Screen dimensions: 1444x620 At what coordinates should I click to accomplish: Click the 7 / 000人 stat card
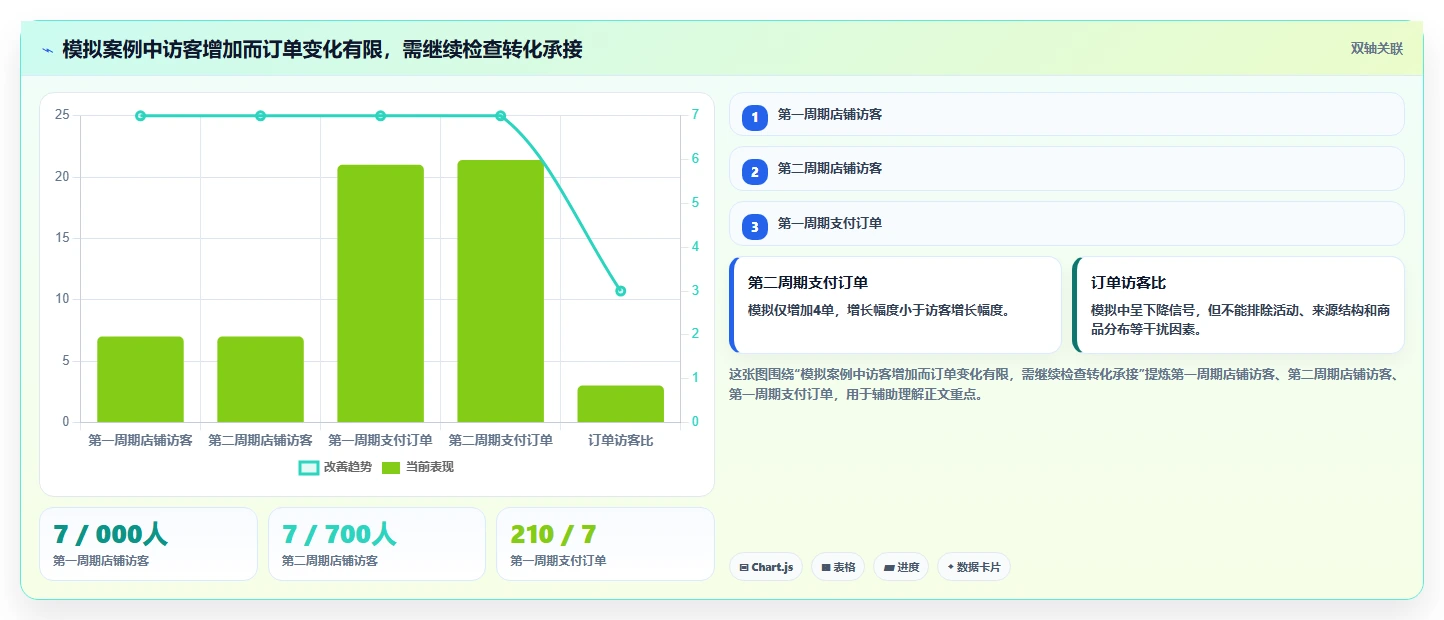coord(148,544)
